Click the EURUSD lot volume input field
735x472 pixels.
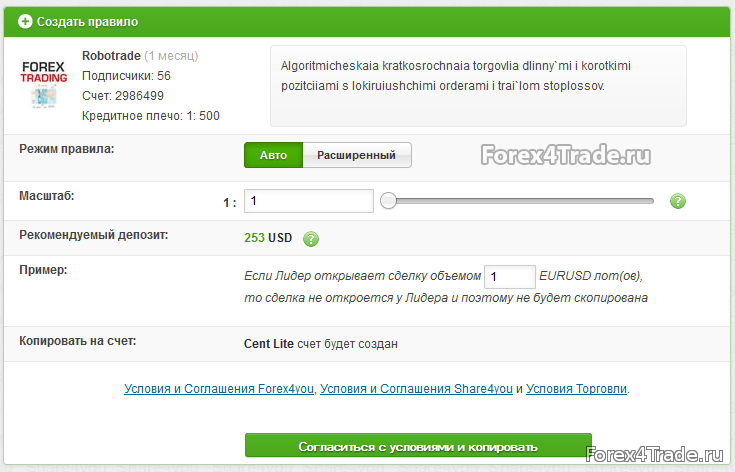510,277
